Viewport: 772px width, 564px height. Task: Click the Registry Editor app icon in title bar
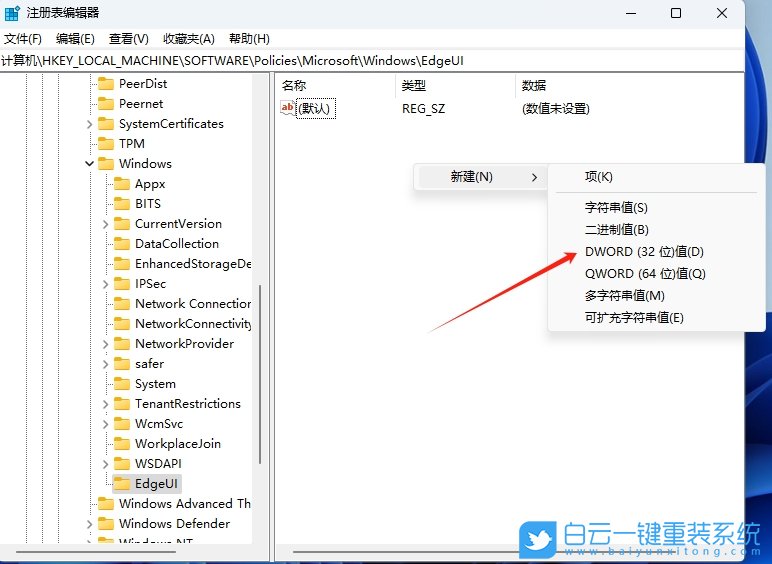pyautogui.click(x=12, y=13)
